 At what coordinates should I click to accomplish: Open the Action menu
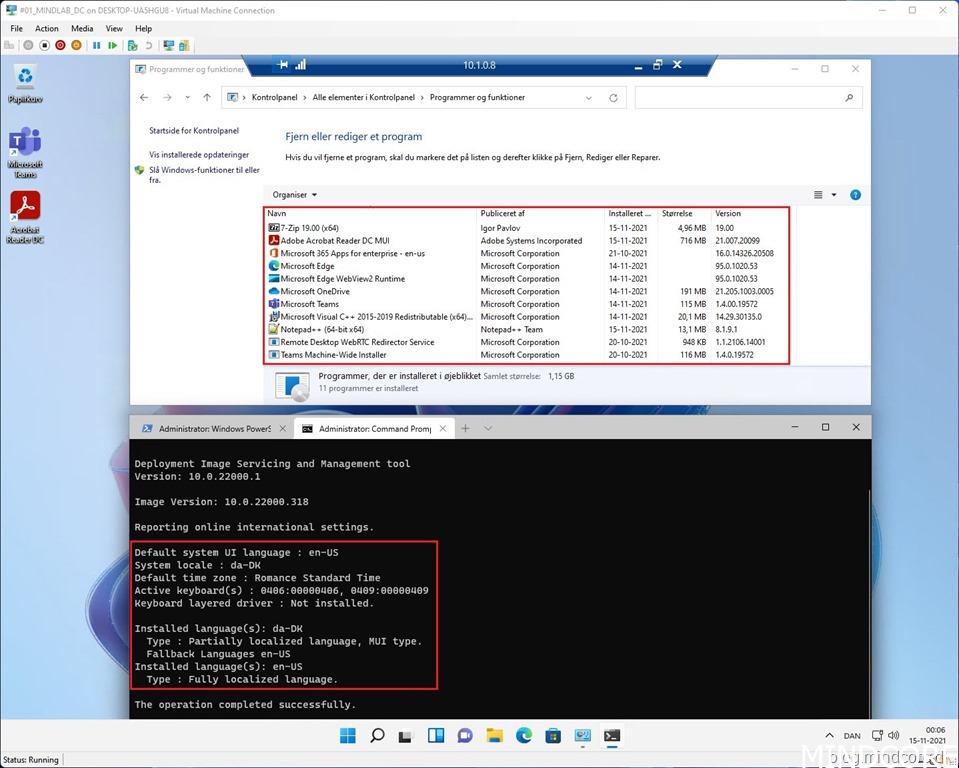click(x=47, y=29)
